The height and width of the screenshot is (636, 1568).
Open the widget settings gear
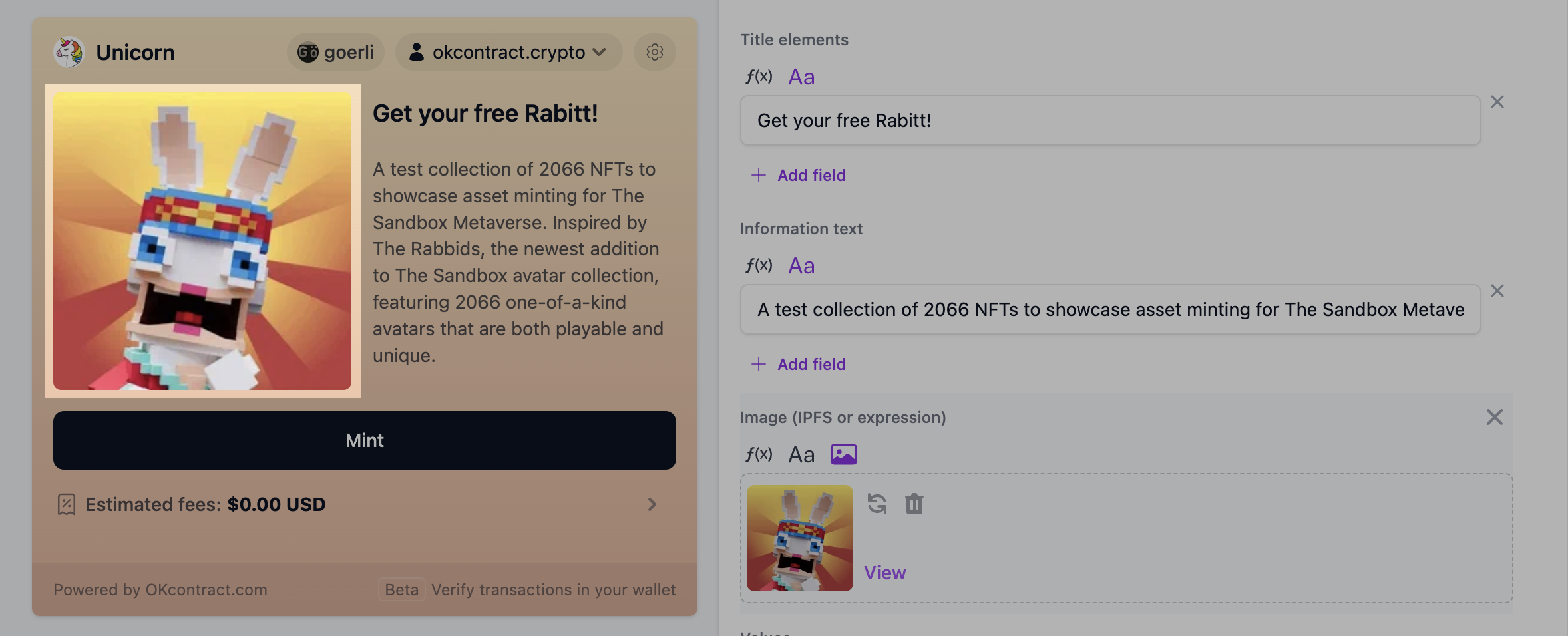(x=654, y=51)
